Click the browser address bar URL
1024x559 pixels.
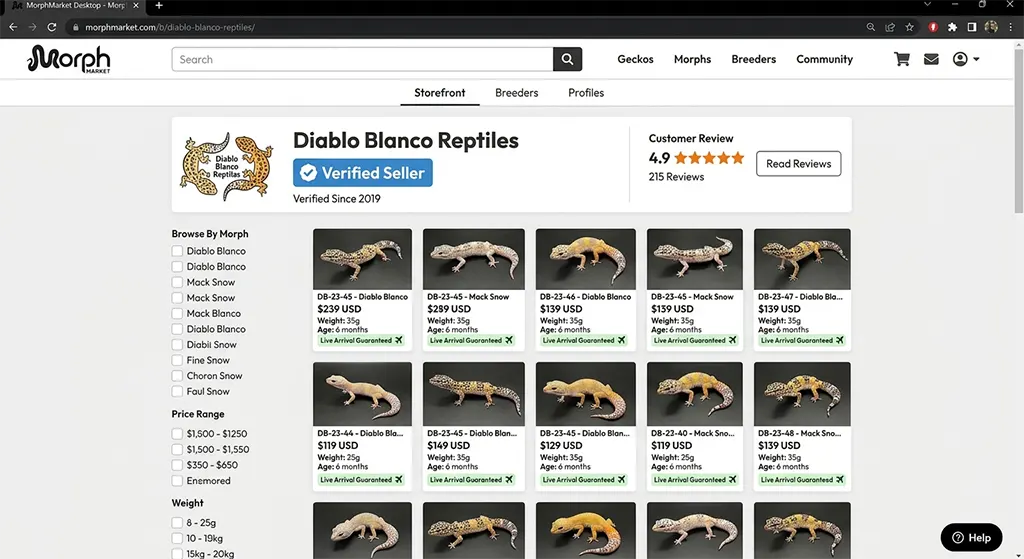click(170, 27)
